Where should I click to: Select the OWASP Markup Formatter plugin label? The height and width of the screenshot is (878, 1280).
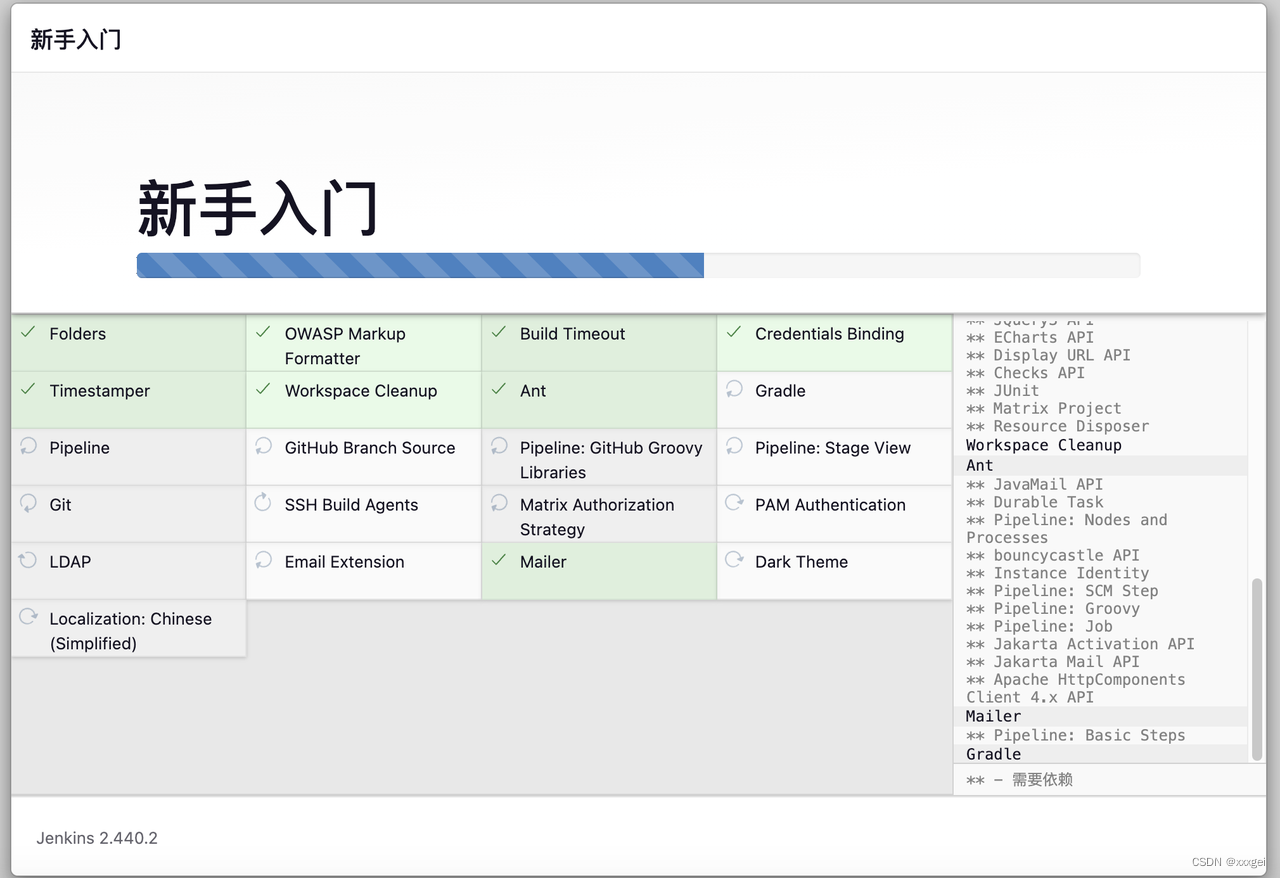coord(345,346)
